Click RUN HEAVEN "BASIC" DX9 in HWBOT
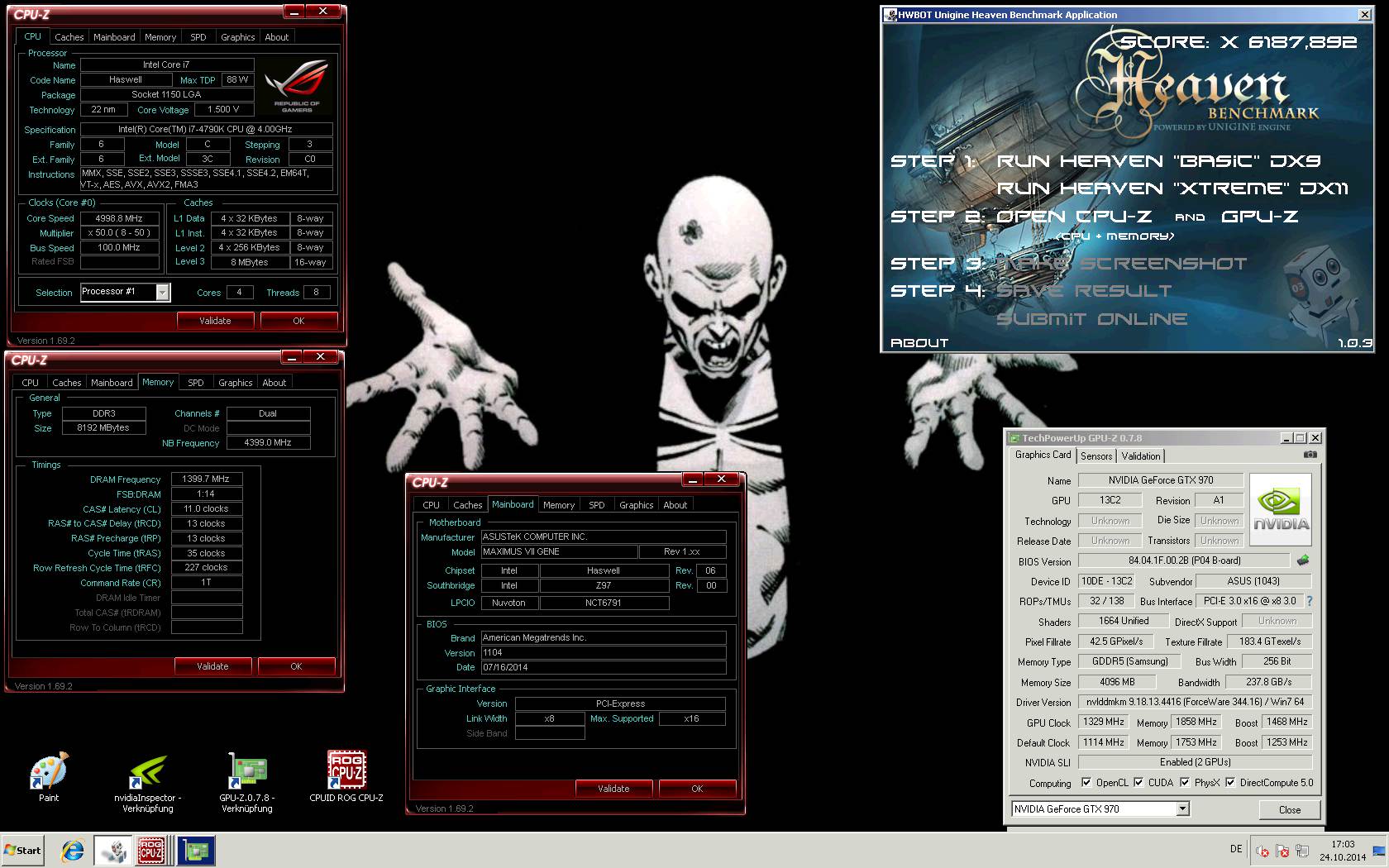Viewport: 1389px width, 868px height. coord(1158,161)
